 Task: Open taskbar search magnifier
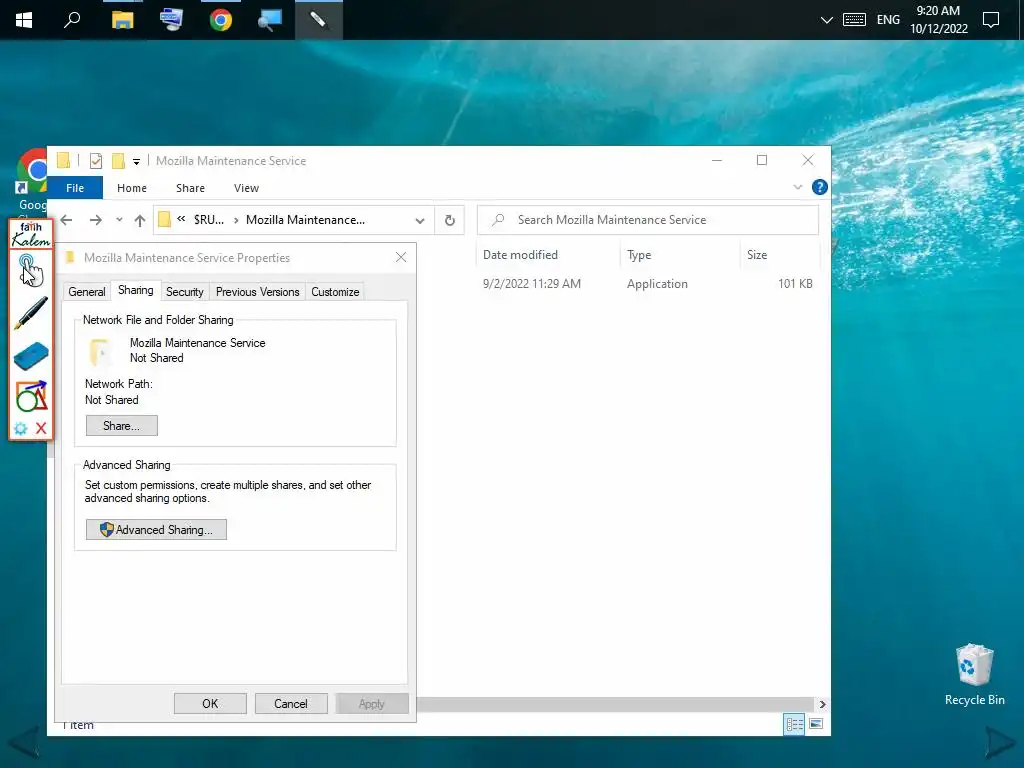72,20
